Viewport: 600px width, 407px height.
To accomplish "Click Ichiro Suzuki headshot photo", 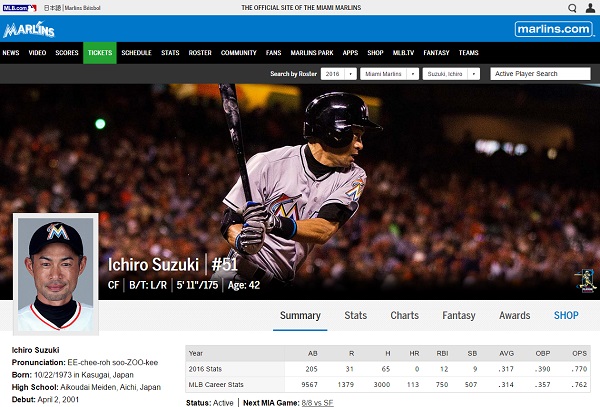I will [x=56, y=274].
